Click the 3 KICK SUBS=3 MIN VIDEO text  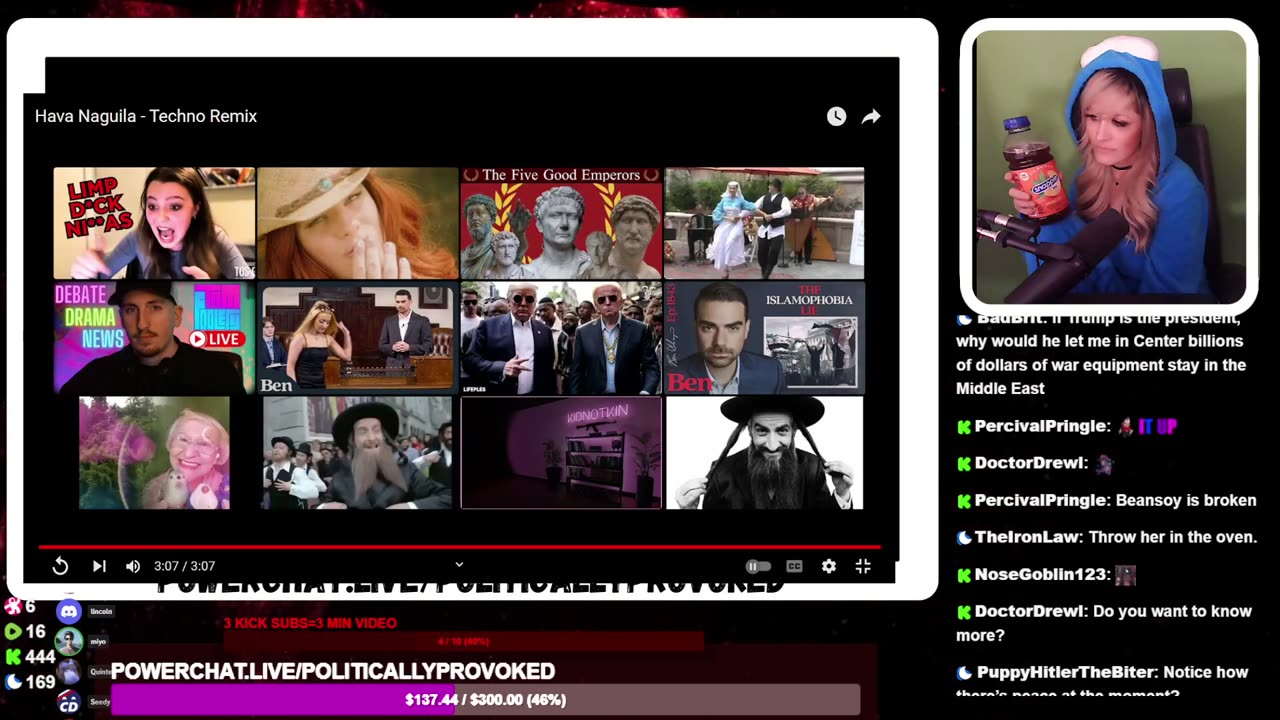(x=310, y=623)
